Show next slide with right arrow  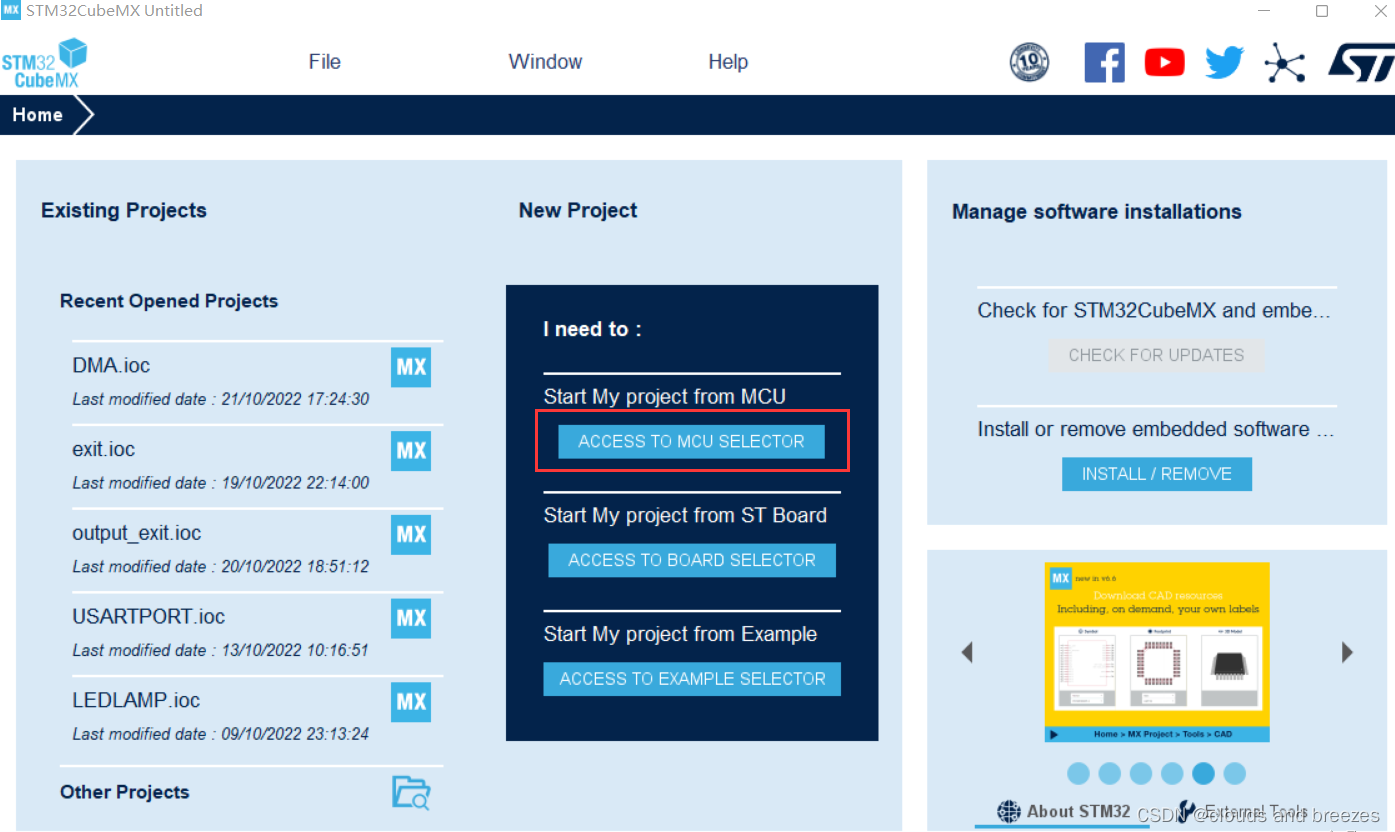(1347, 652)
